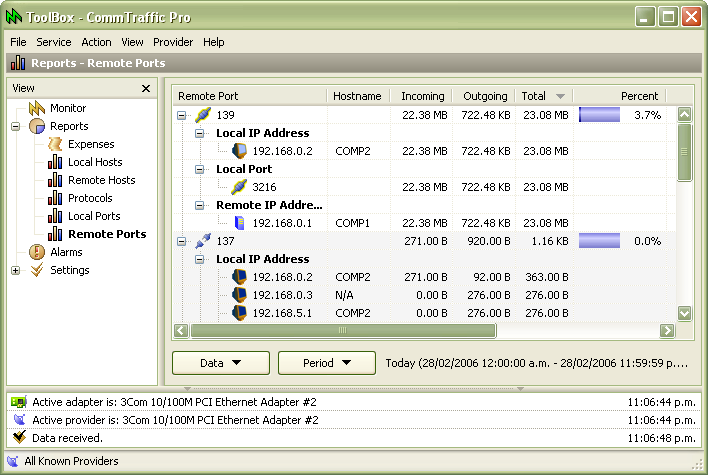Click the computer icon beside 192.168.0.3
708x475 pixels.
239,295
